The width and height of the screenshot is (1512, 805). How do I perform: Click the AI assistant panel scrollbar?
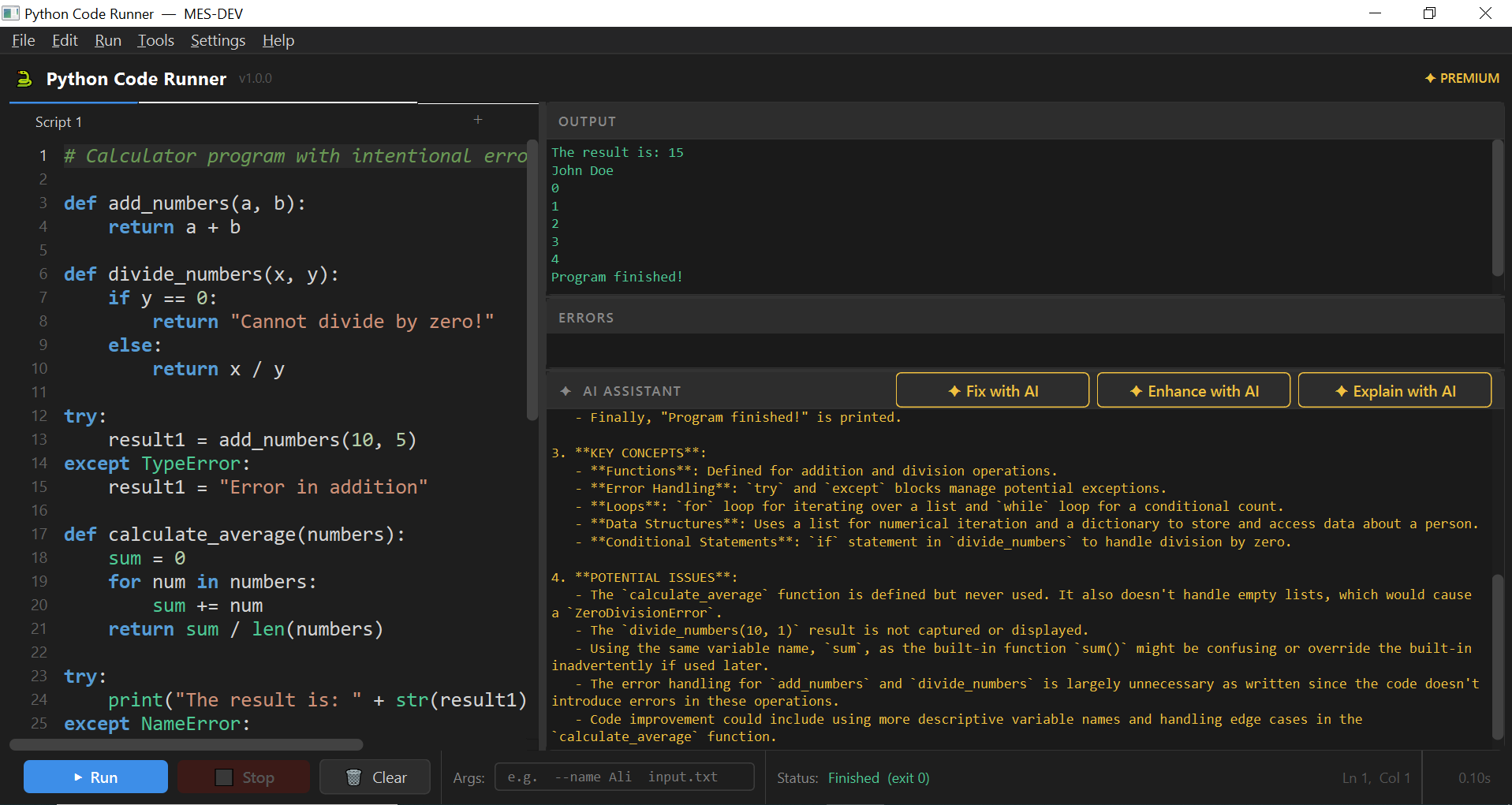point(1497,657)
